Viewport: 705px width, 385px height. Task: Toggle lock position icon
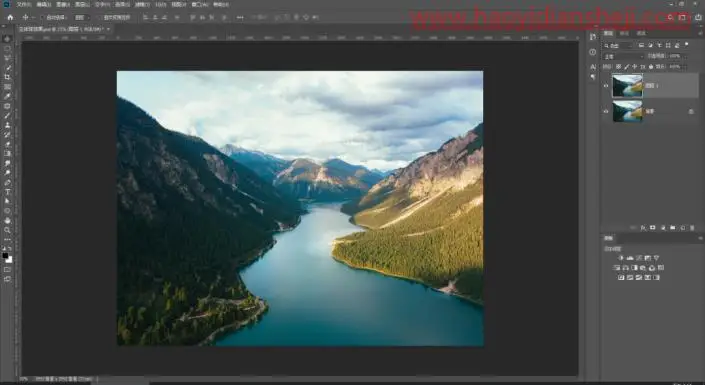(x=634, y=67)
